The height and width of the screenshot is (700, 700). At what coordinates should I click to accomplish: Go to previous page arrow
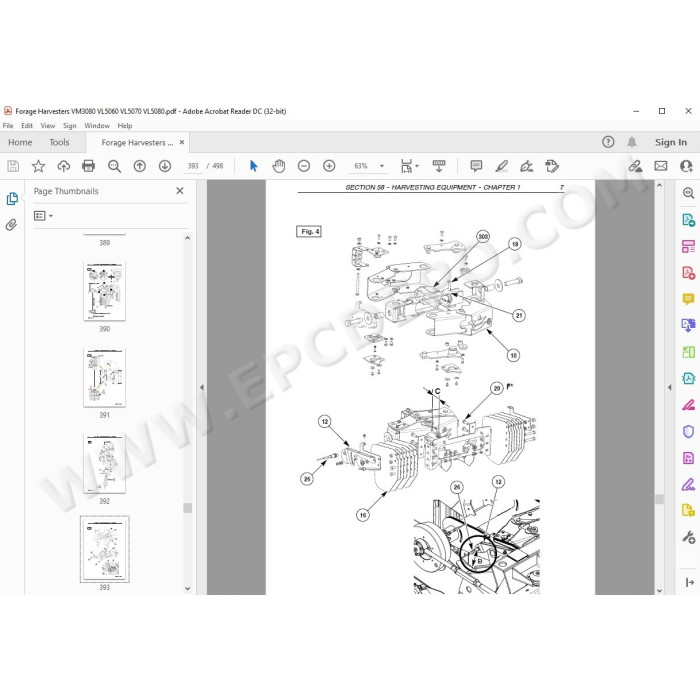pos(140,166)
